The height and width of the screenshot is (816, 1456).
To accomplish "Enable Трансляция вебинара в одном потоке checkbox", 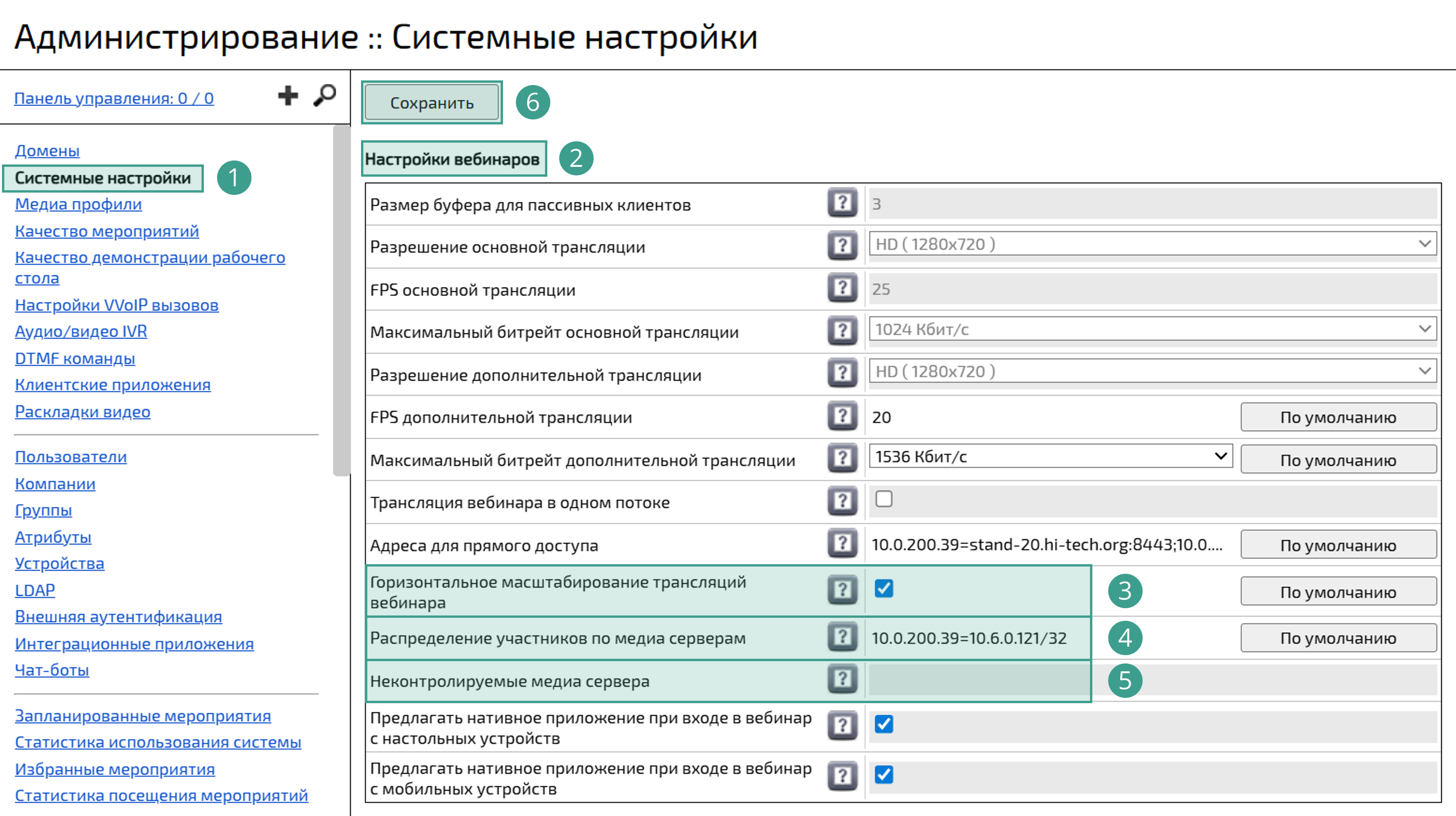I will tap(884, 498).
